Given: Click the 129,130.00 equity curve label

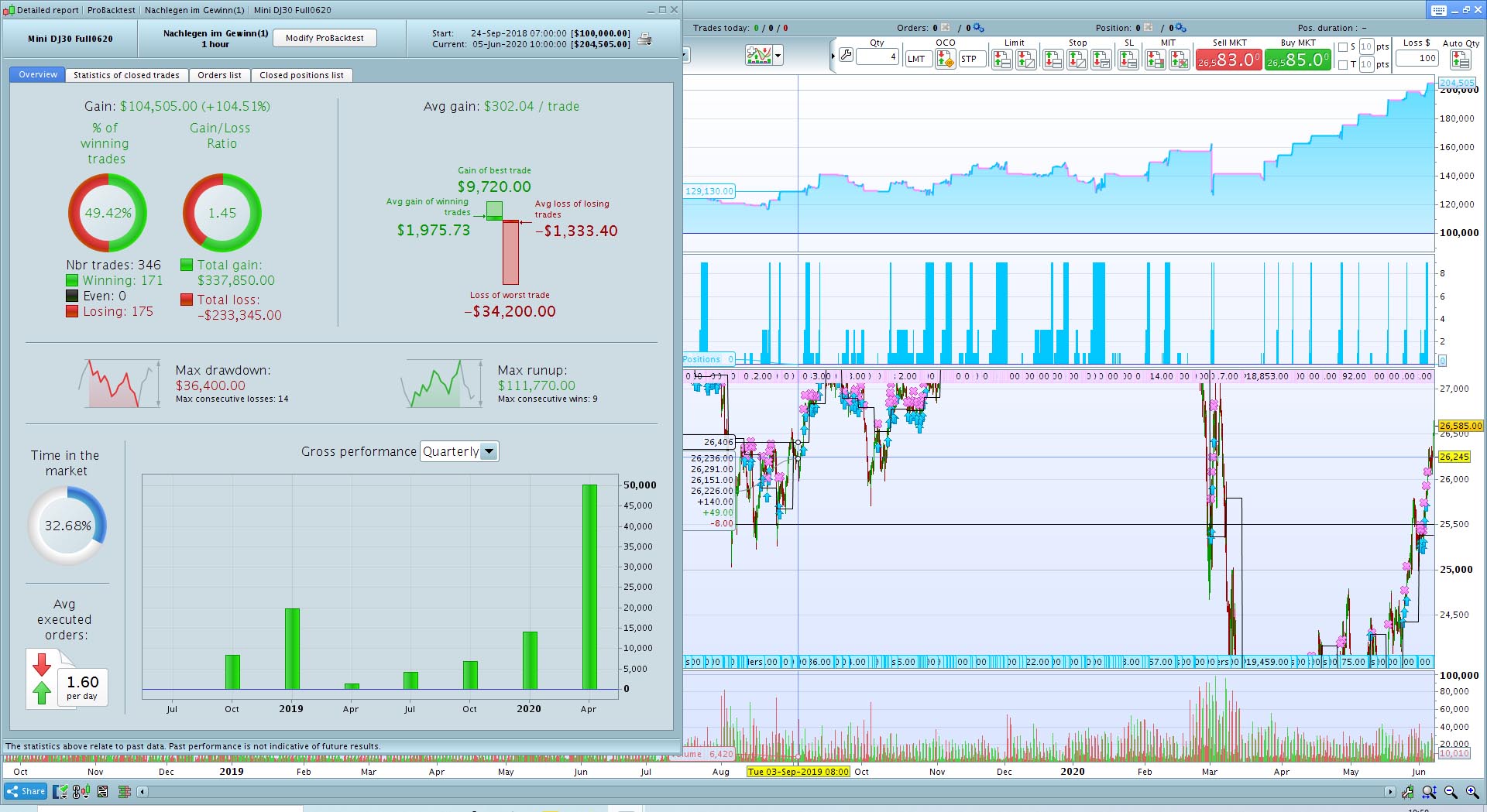Looking at the screenshot, I should tap(708, 191).
